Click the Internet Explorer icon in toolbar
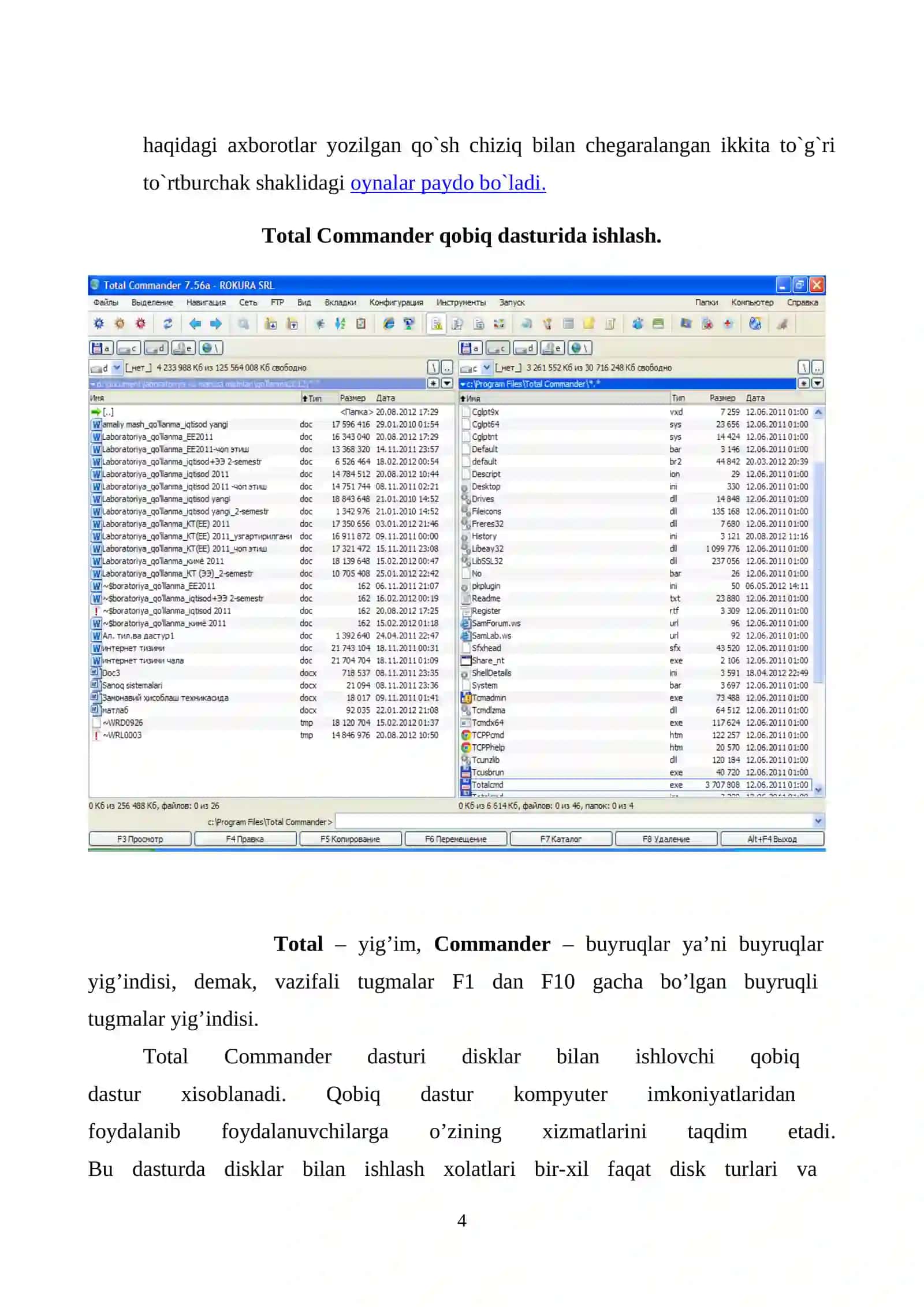This screenshot has width=924, height=1307. 389,324
